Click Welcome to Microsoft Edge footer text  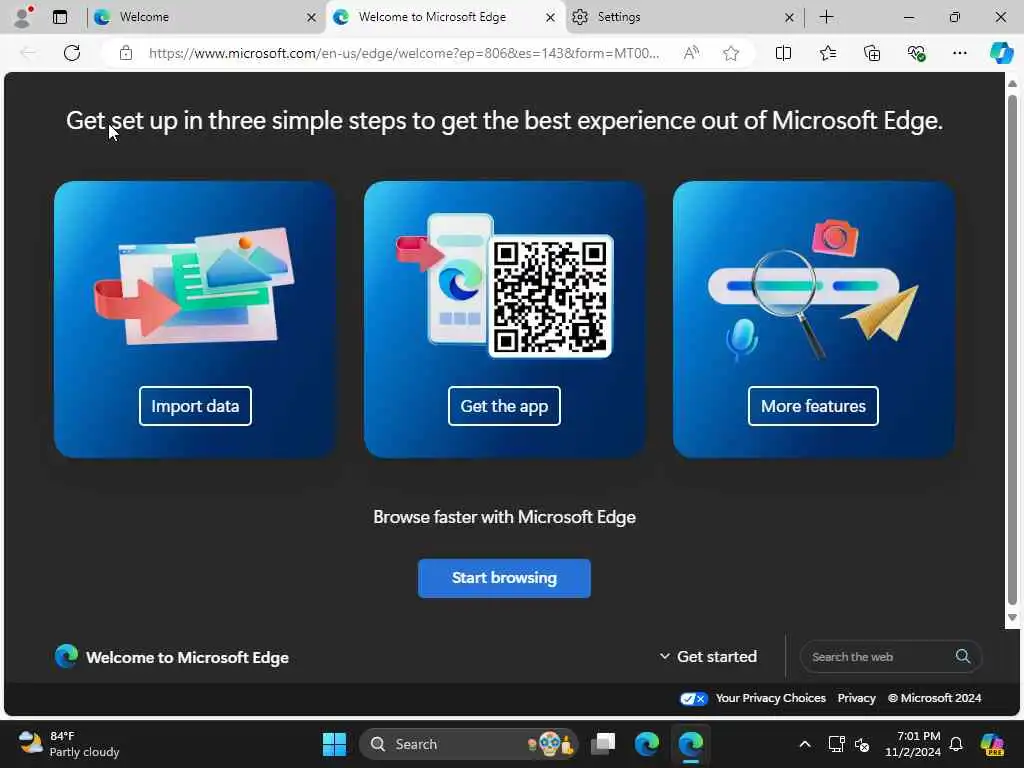pyautogui.click(x=187, y=657)
